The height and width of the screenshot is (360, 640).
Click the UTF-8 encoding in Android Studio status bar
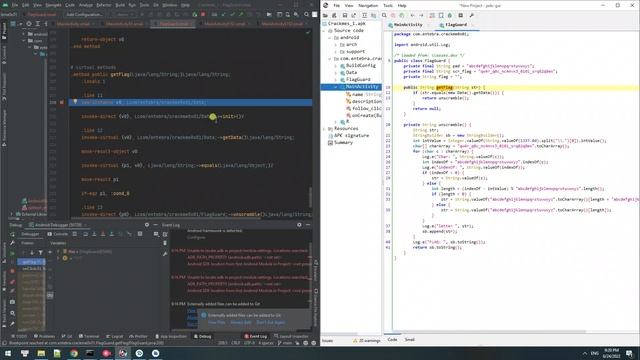[x=249, y=343]
